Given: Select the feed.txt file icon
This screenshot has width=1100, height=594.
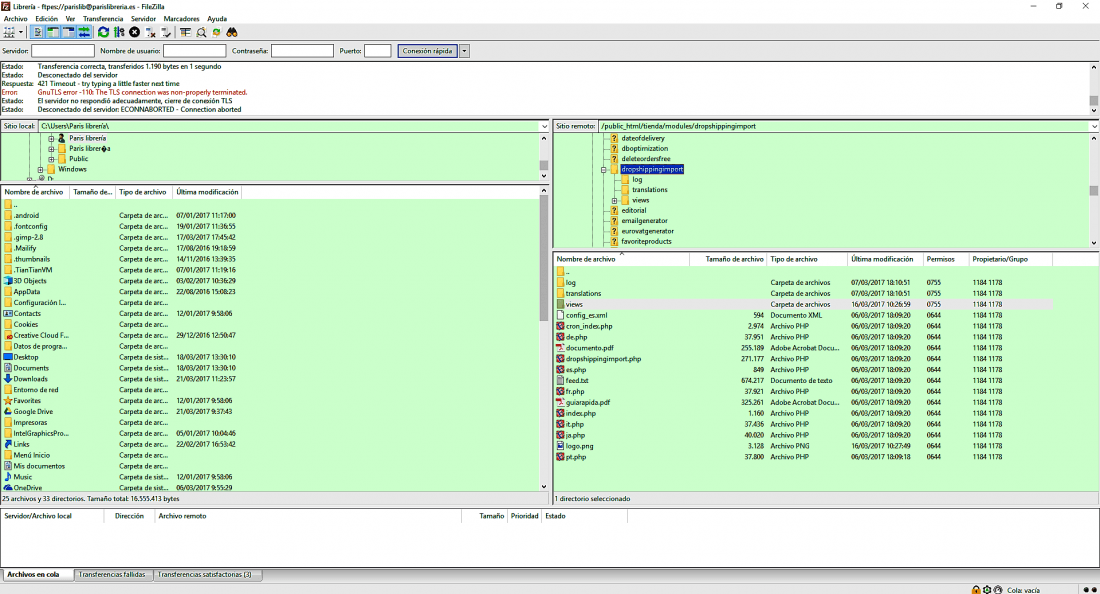Looking at the screenshot, I should point(561,381).
